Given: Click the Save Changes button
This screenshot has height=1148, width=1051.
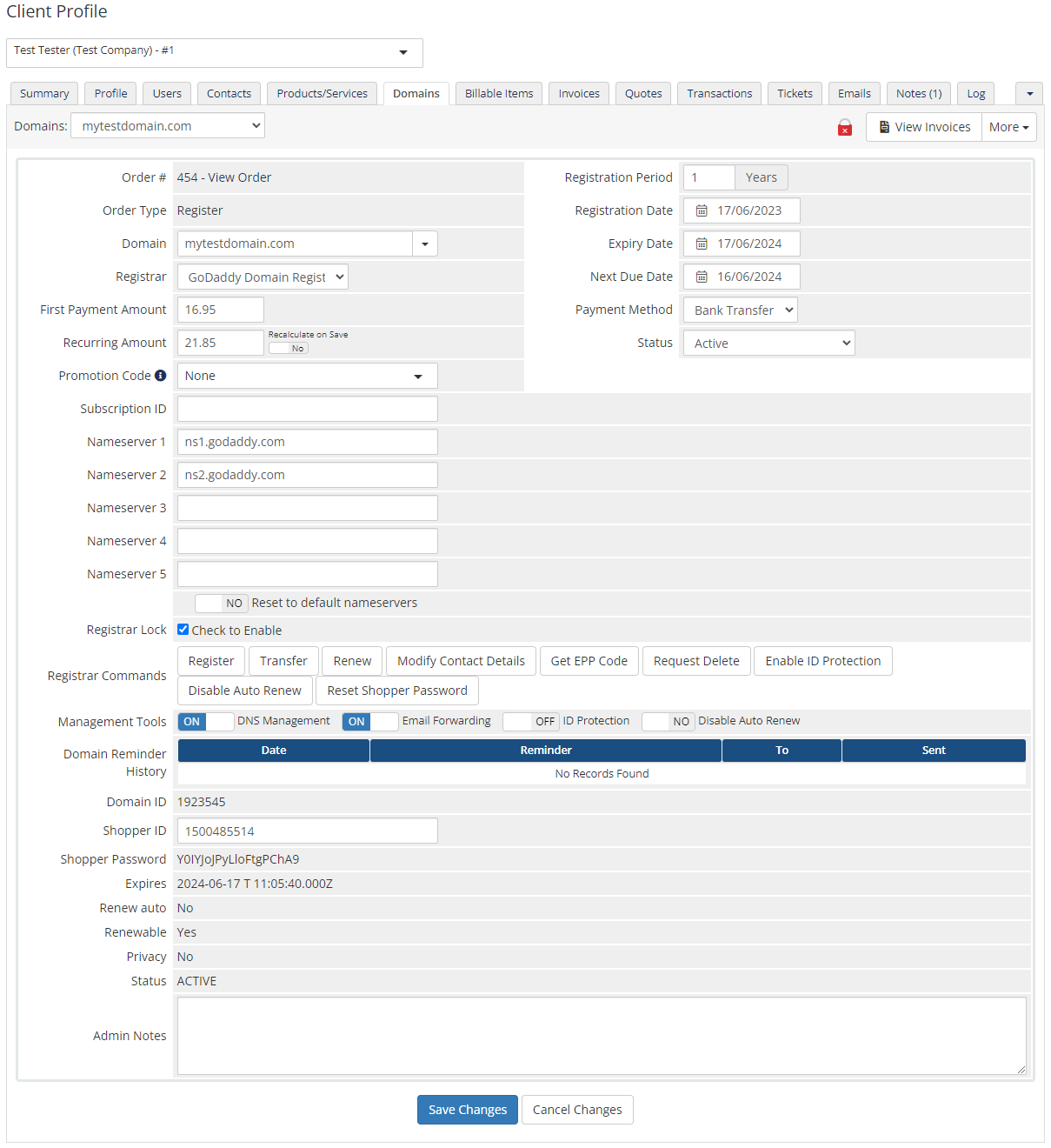Looking at the screenshot, I should [x=467, y=1109].
